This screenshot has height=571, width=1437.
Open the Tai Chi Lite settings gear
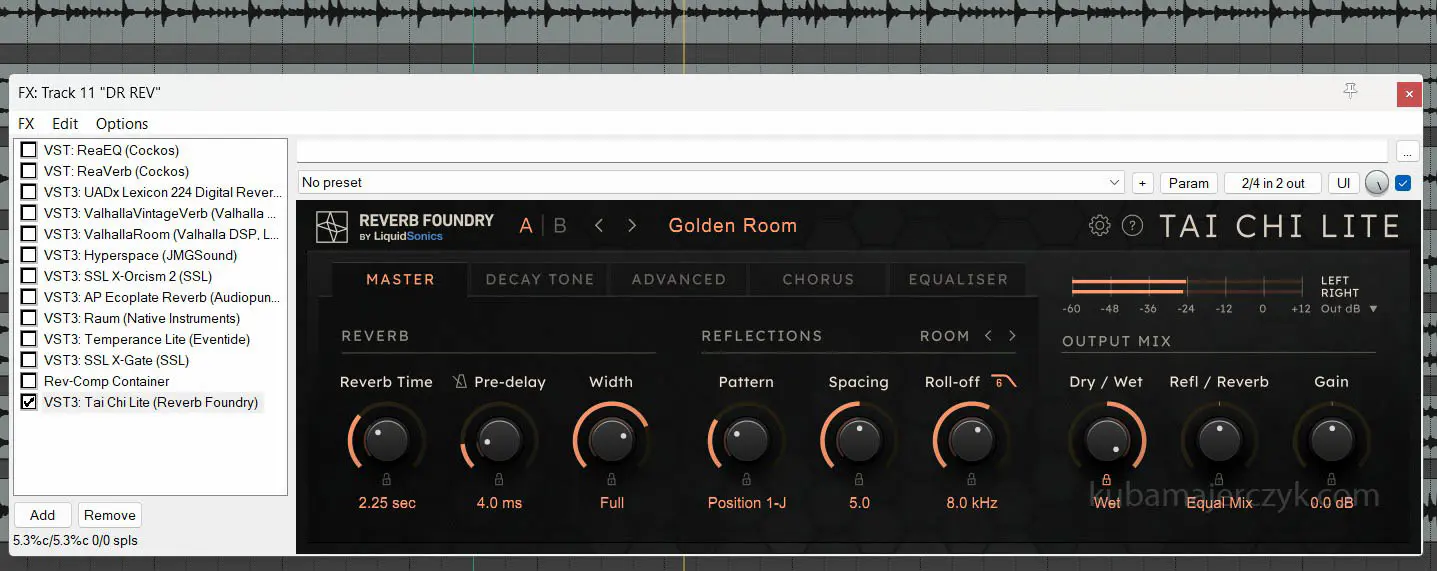pos(1099,226)
